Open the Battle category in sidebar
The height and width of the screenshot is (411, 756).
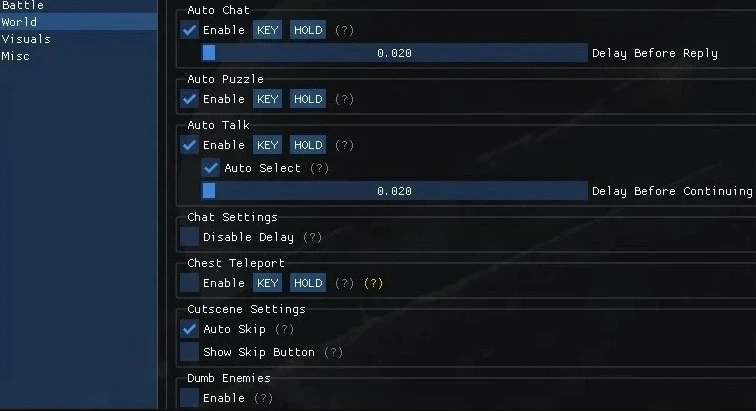click(23, 6)
